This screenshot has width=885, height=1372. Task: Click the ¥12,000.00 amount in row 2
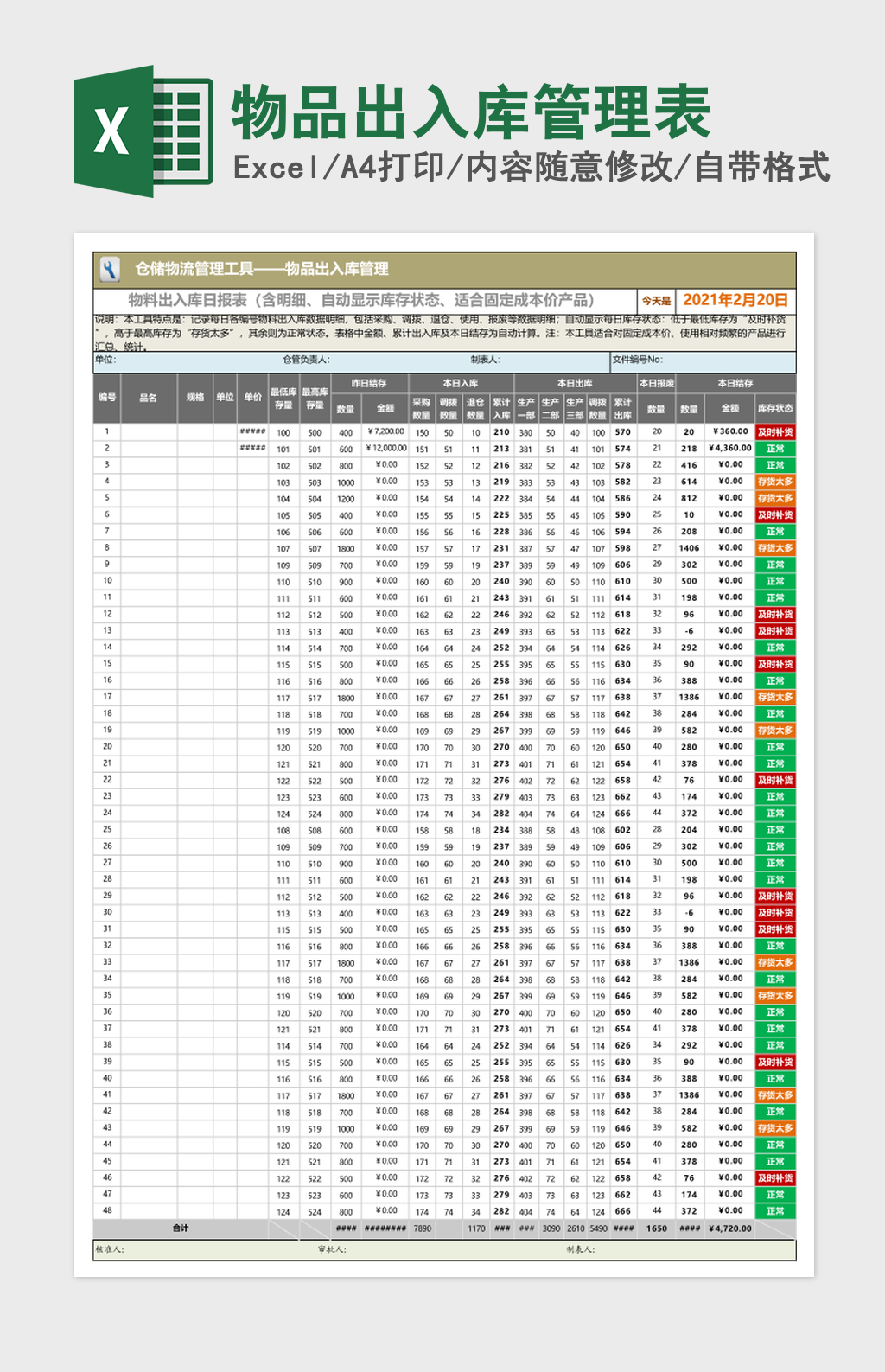(x=385, y=448)
